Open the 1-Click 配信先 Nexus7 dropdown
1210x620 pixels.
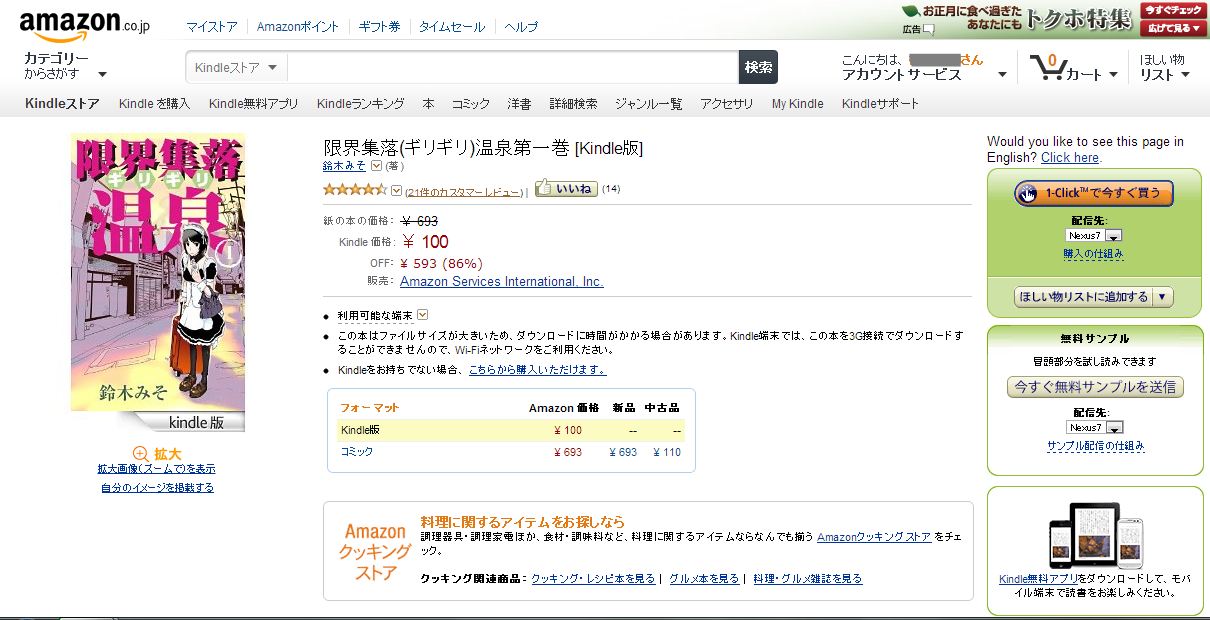point(1094,235)
